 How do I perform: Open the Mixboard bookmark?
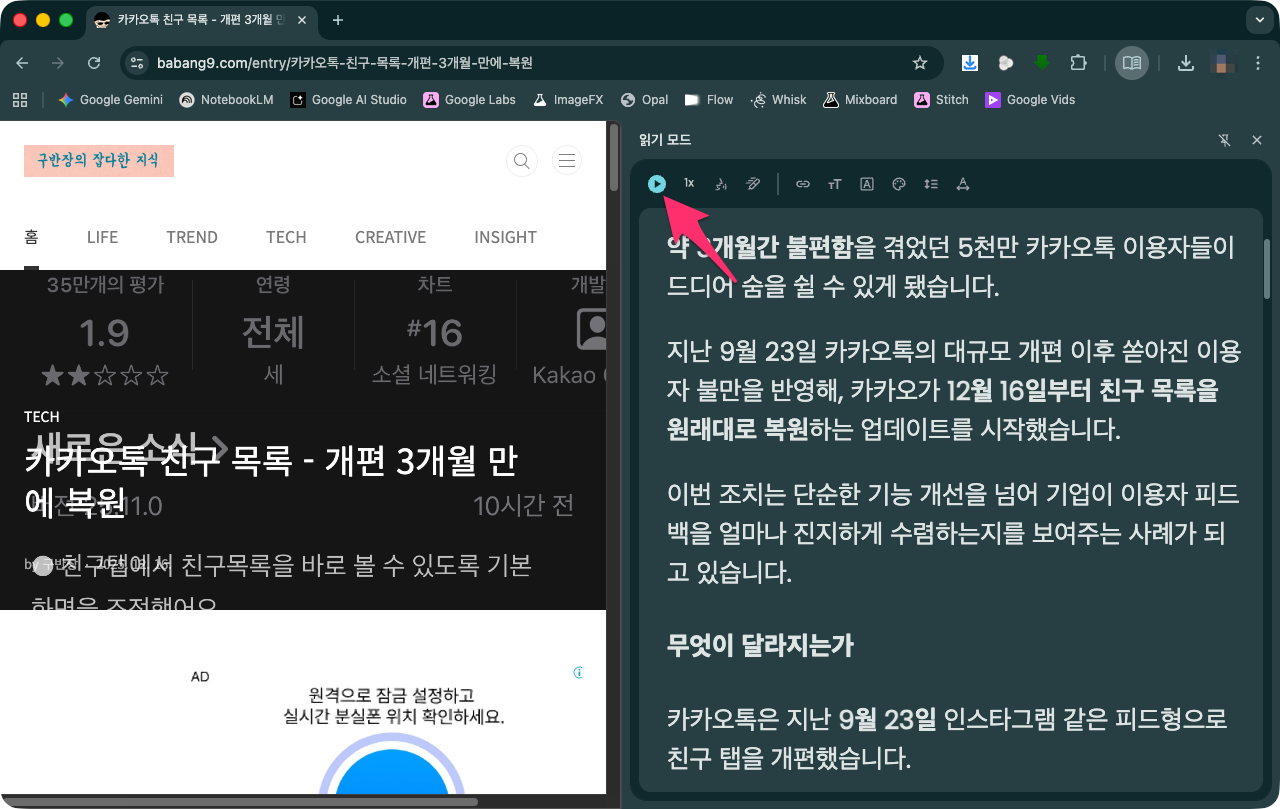(860, 100)
